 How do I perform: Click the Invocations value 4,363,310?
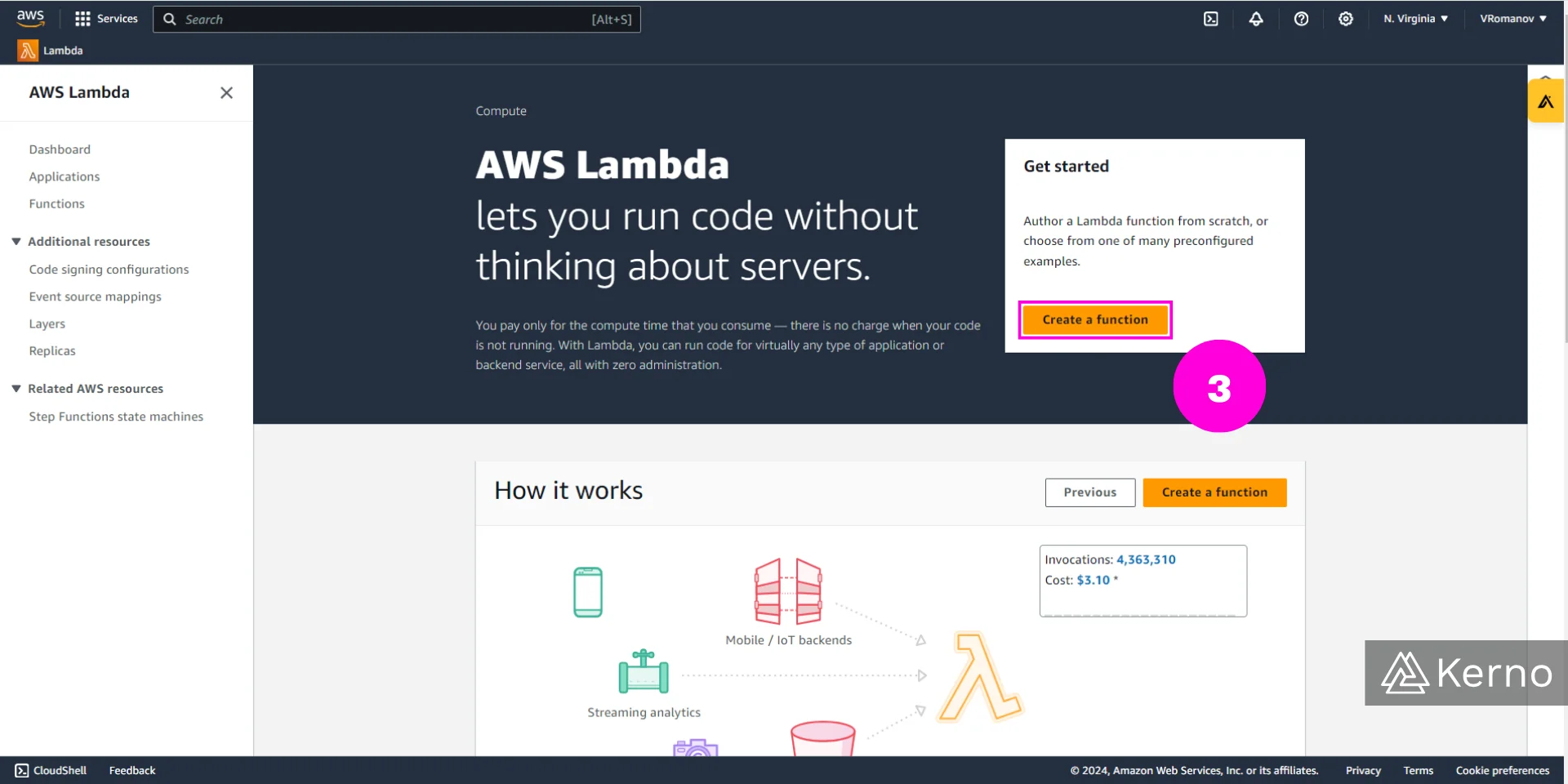(x=1146, y=559)
